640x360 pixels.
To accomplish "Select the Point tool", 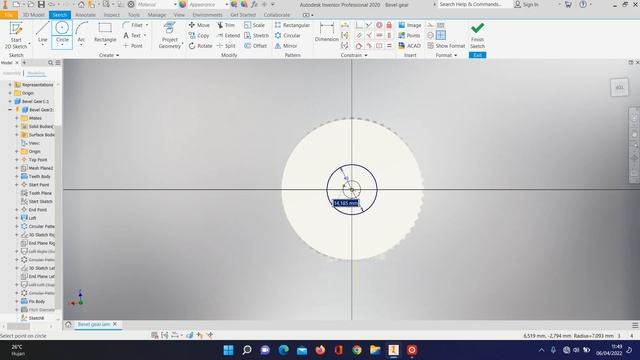I will tap(133, 46).
